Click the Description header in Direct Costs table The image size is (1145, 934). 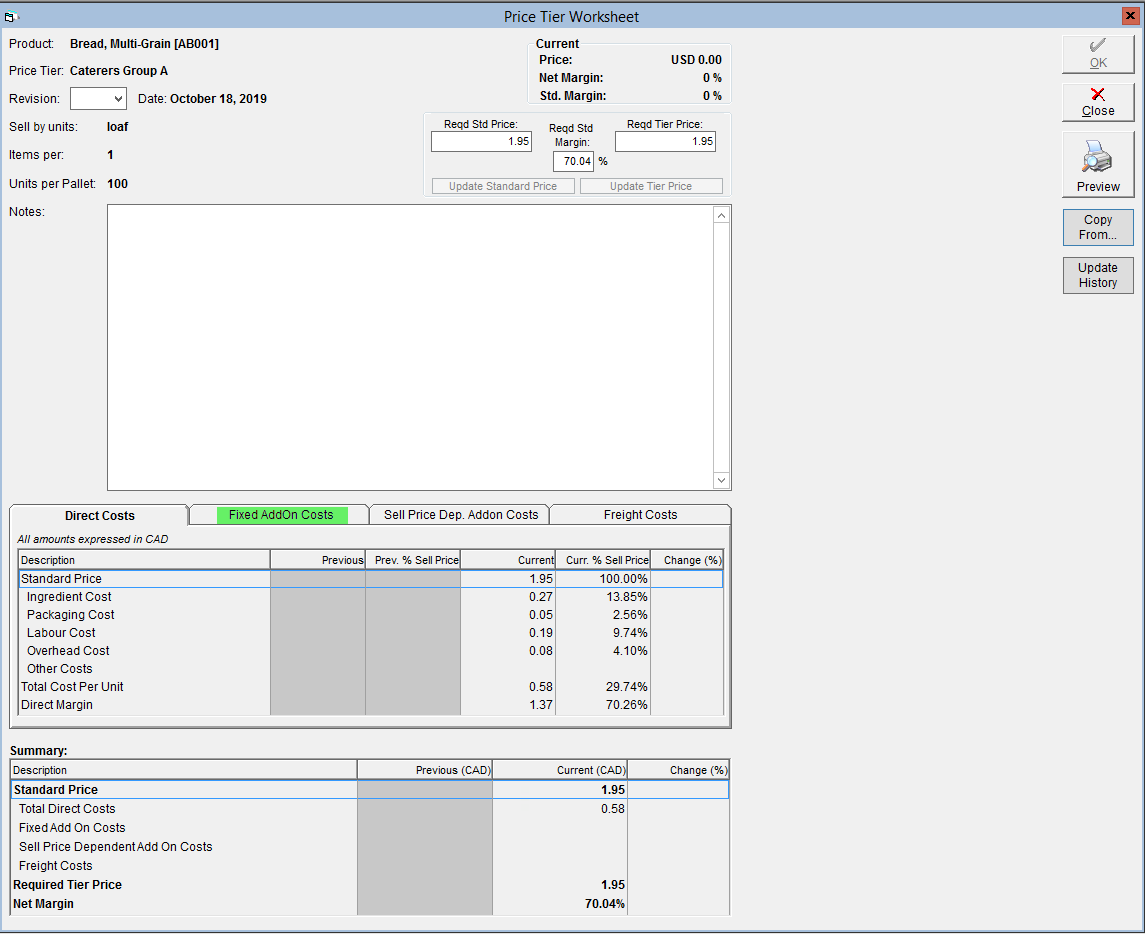point(145,560)
